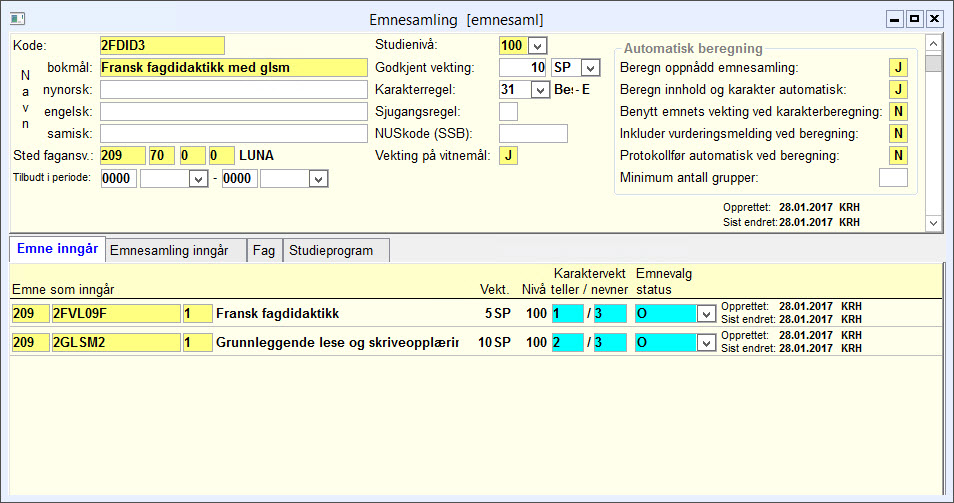
Task: Click scroll up arrow in upper panel
Action: (x=933, y=44)
